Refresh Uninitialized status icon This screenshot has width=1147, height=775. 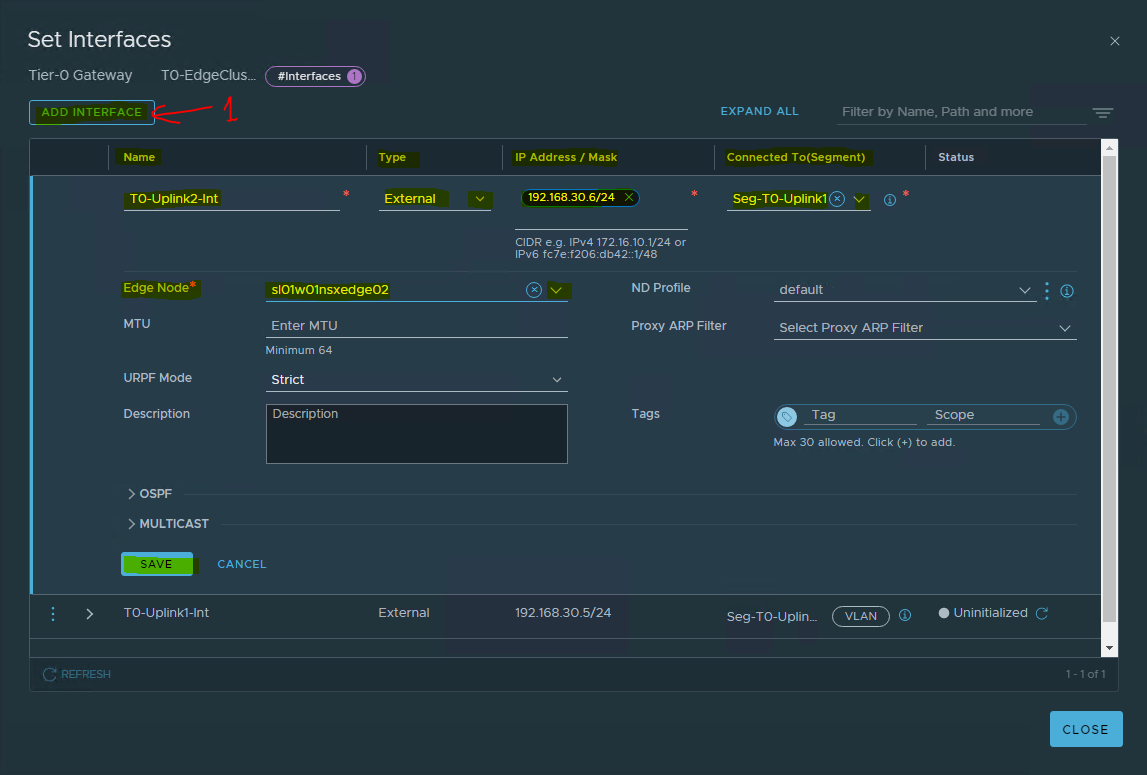(x=1042, y=613)
